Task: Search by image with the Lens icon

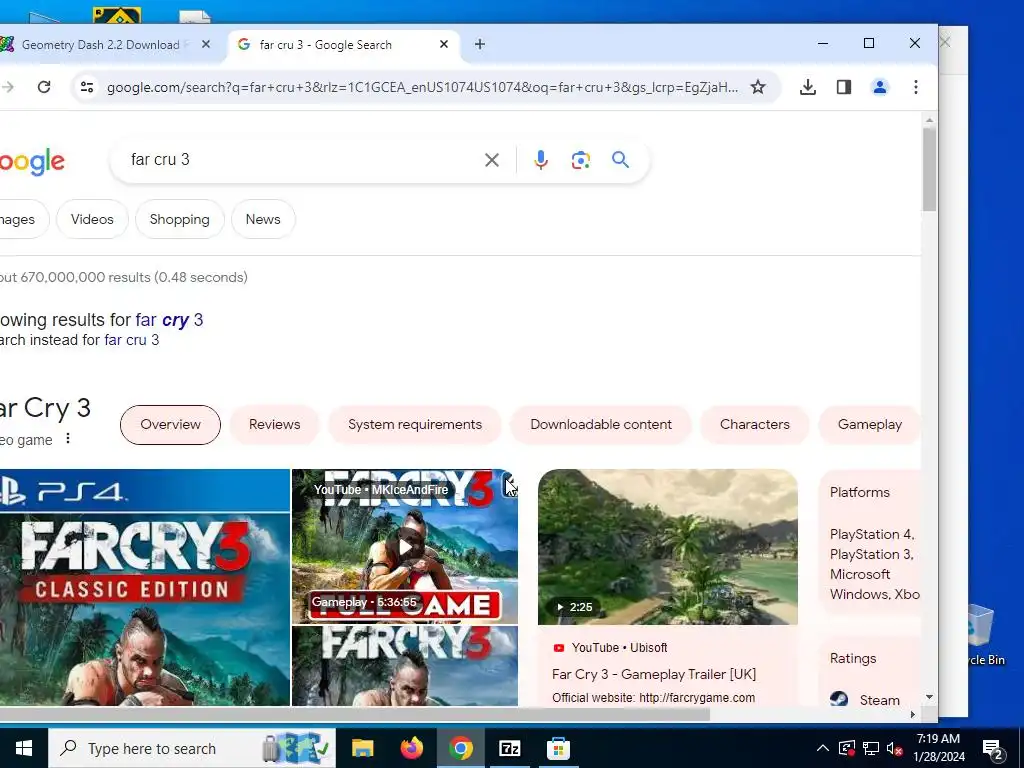Action: click(581, 160)
